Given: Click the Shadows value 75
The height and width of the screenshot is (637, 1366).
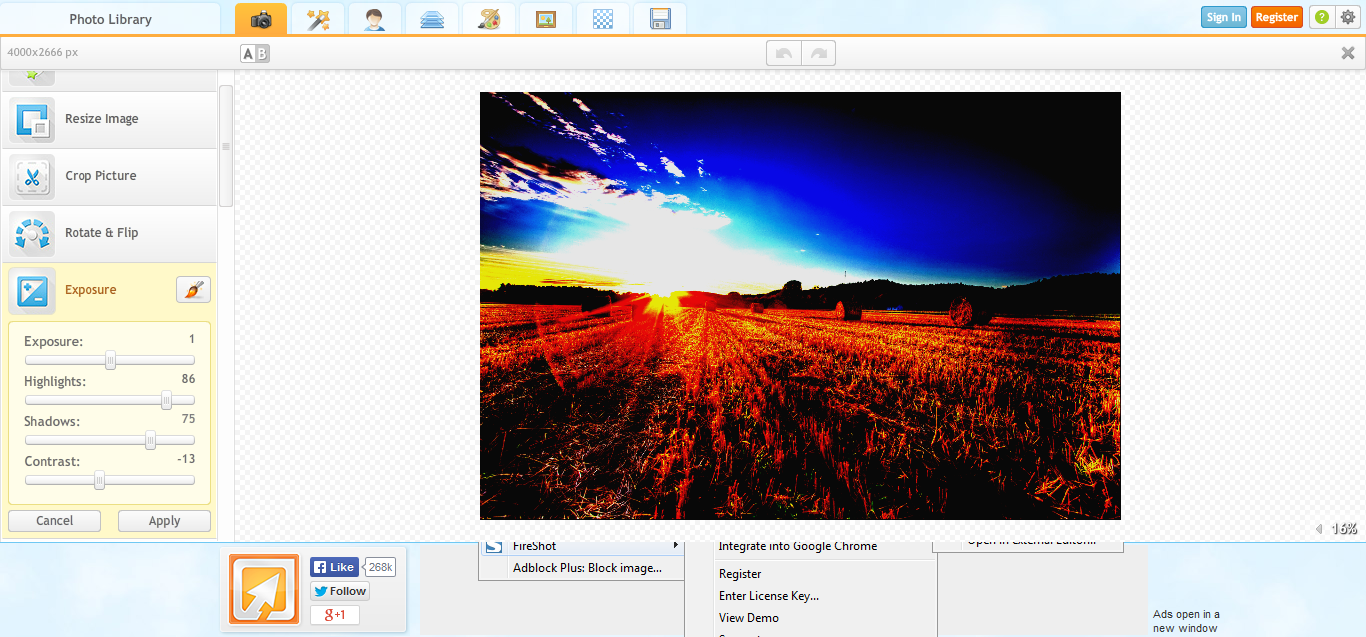Looking at the screenshot, I should click(x=188, y=420).
